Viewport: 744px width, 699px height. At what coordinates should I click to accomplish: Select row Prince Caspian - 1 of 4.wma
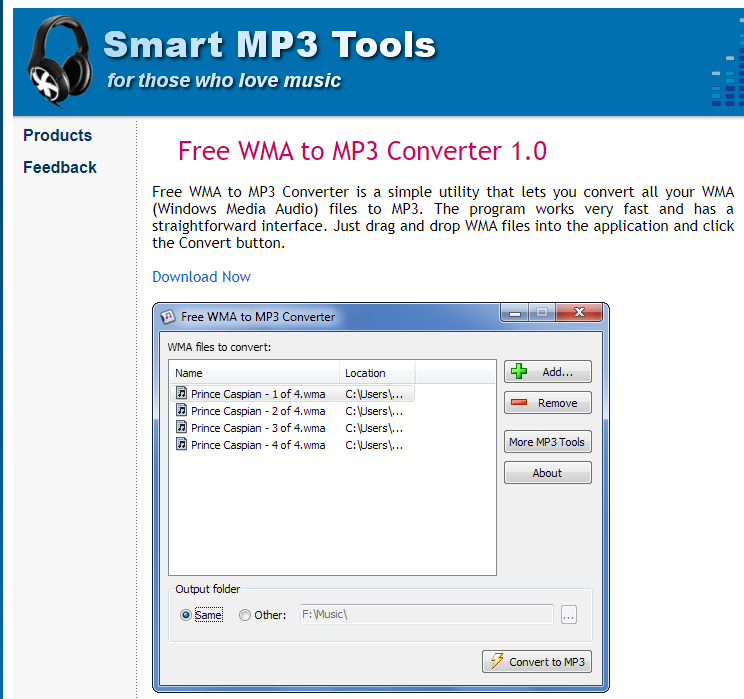point(292,394)
